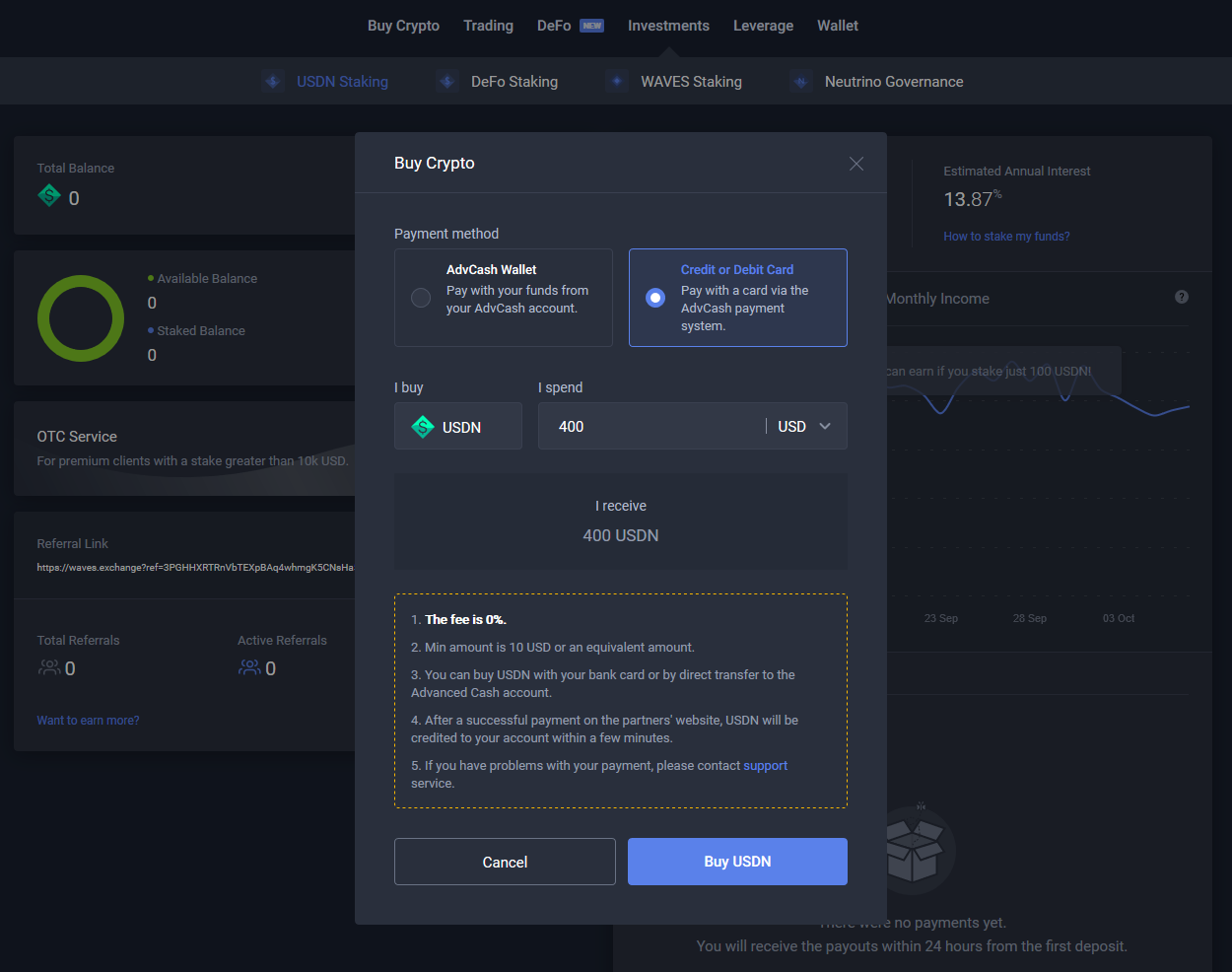Image resolution: width=1232 pixels, height=972 pixels.
Task: Open How to stake my funds link
Action: coord(1006,237)
